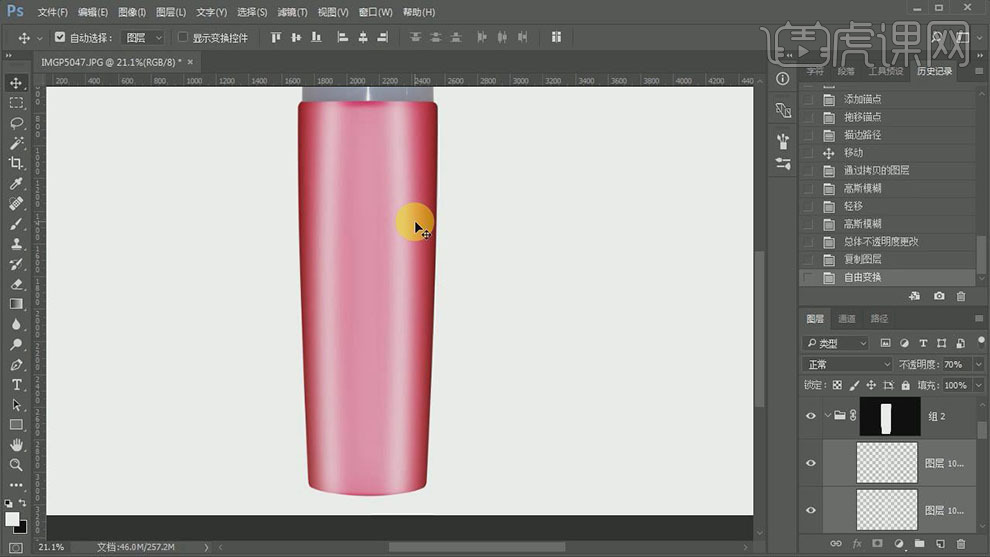990x557 pixels.
Task: Click the delete layer trash icon
Action: coord(961,544)
